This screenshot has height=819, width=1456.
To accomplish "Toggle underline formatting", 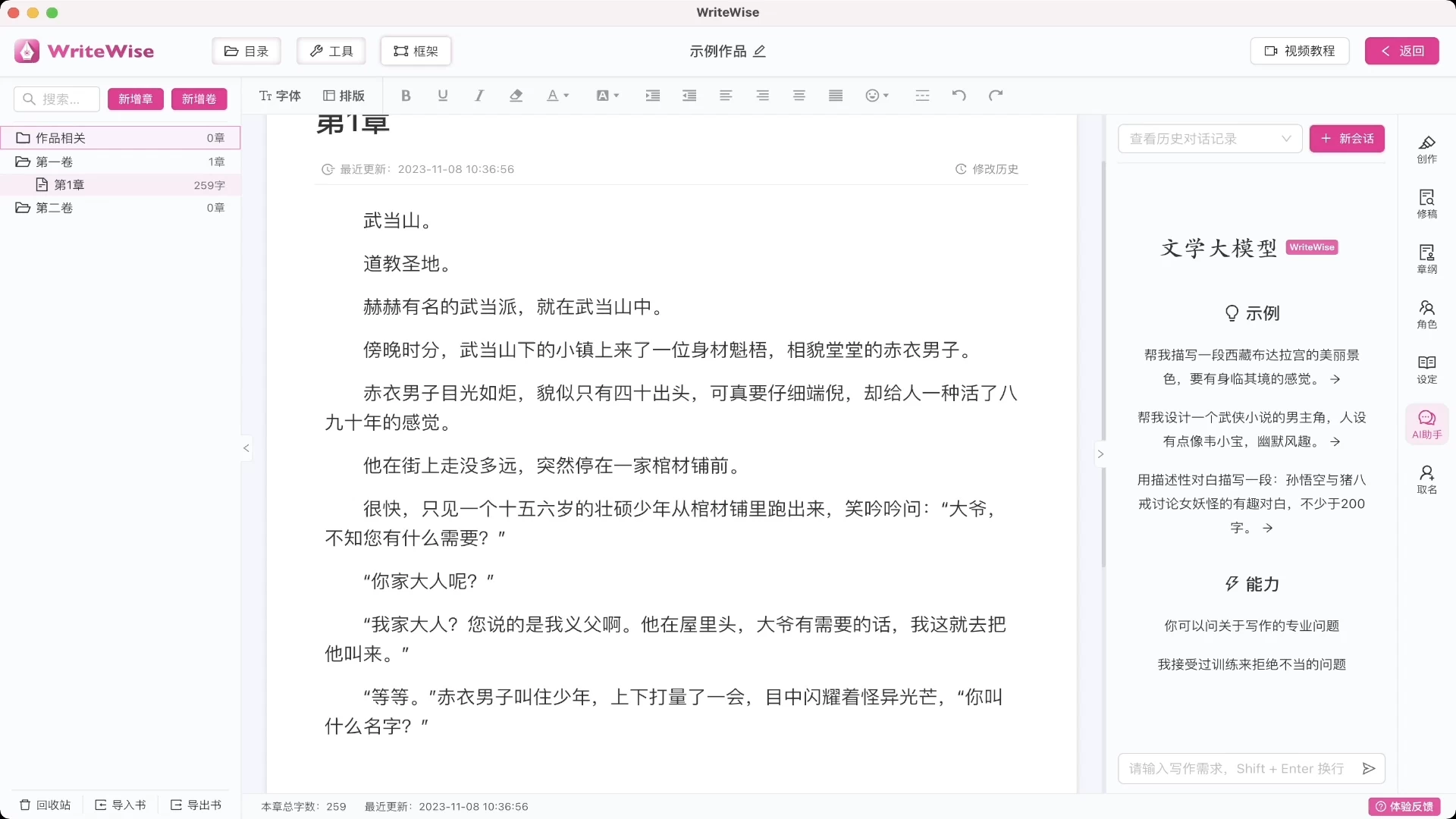I will click(x=443, y=96).
